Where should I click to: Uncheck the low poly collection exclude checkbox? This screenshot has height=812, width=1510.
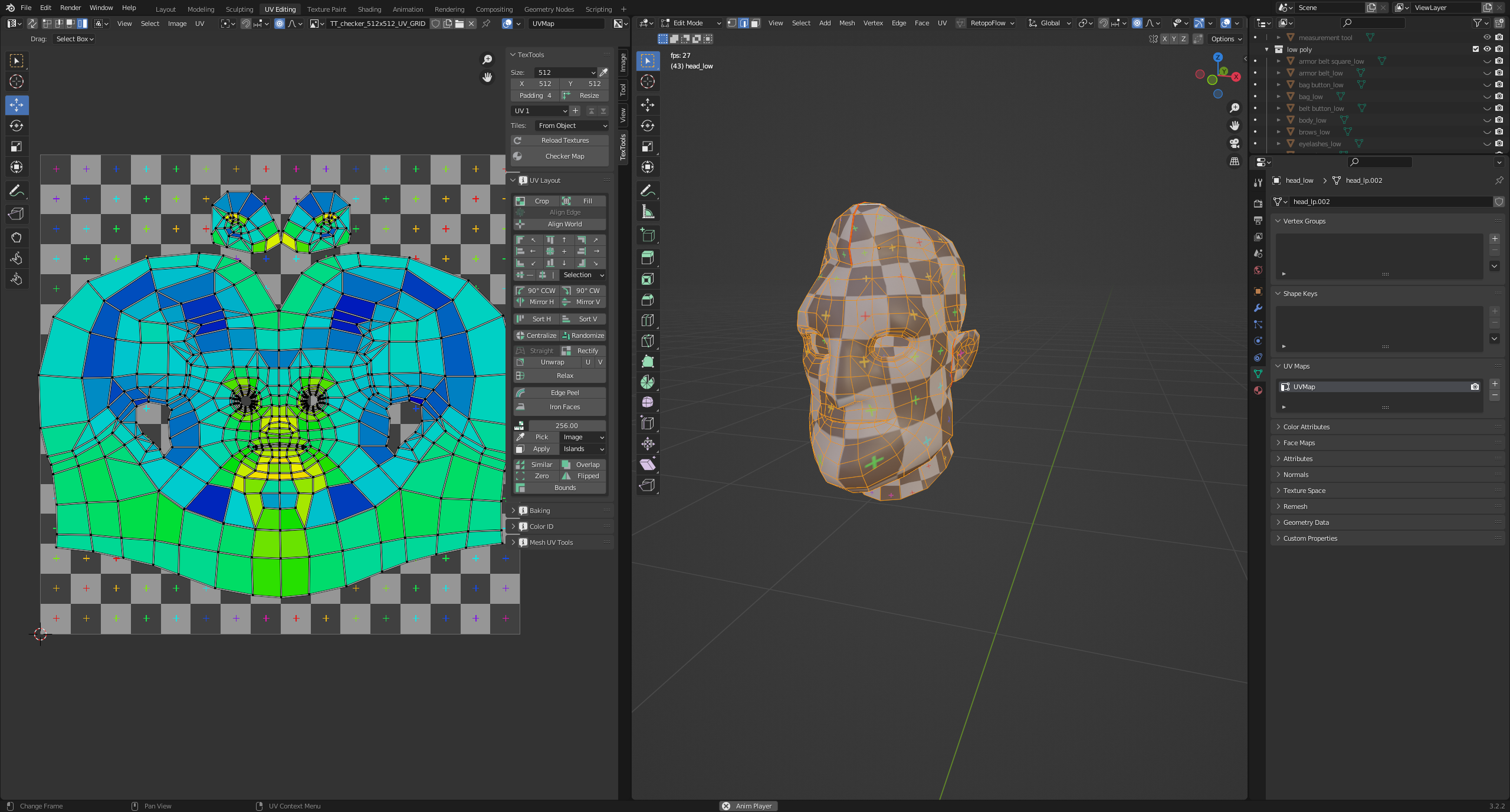1476,50
